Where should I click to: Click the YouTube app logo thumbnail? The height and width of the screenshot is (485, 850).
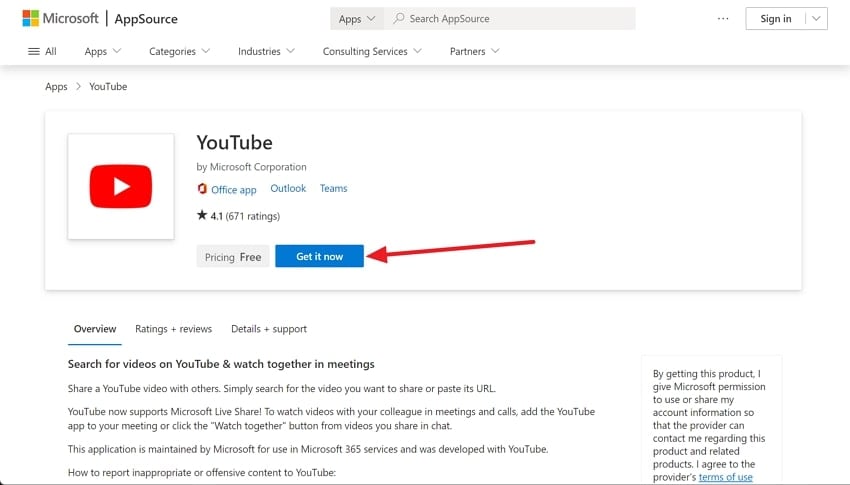click(121, 186)
